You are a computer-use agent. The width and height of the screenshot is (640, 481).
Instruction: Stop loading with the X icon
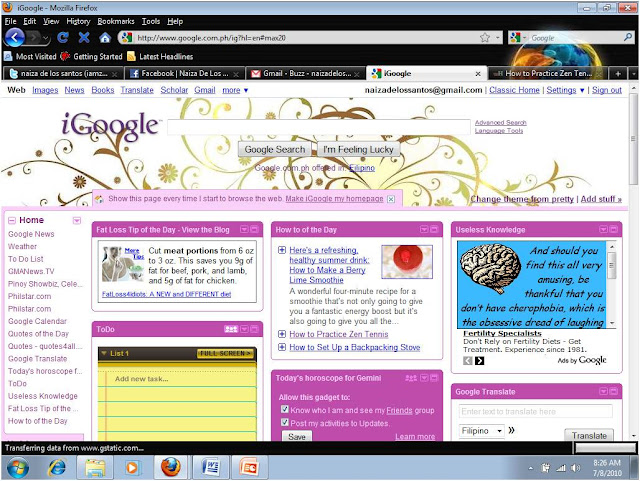(x=84, y=38)
